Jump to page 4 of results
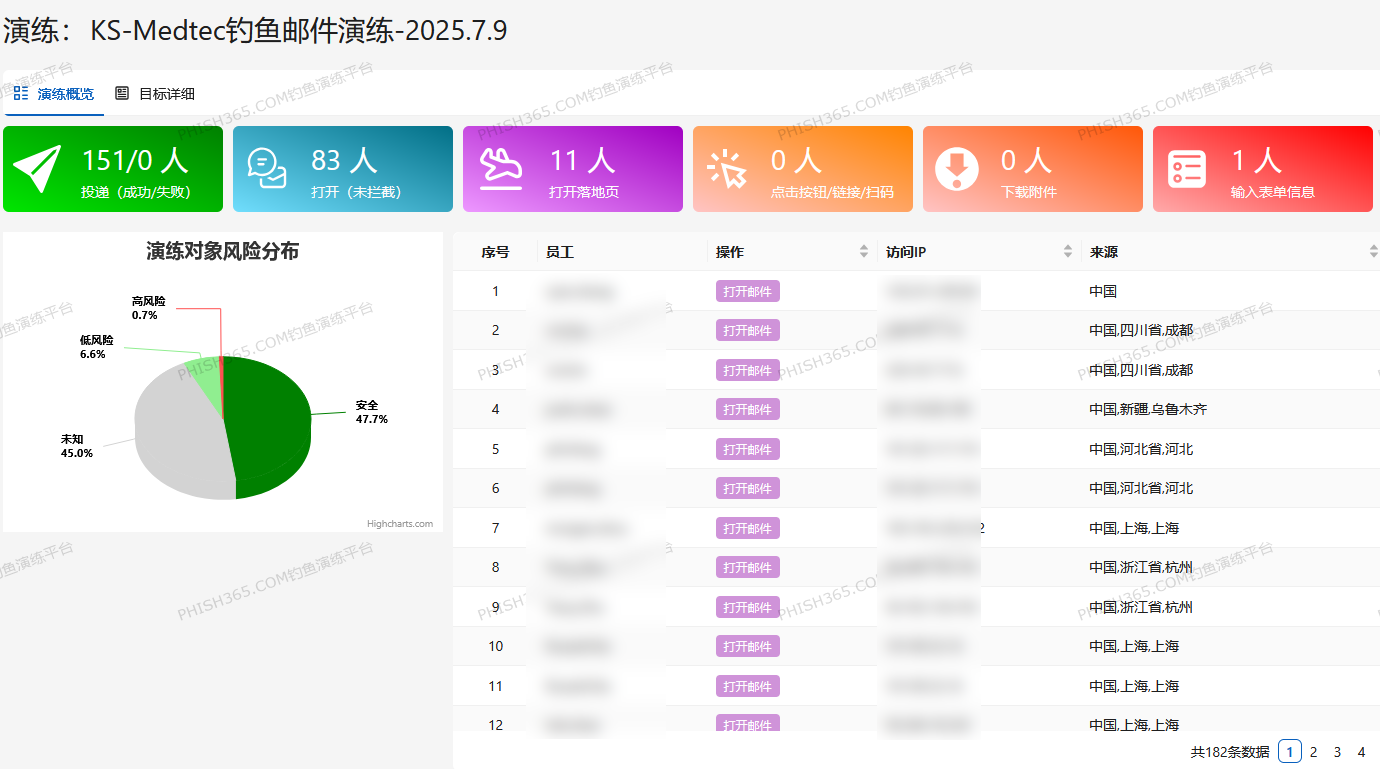Screen dimensions: 1380x769 click(x=1361, y=752)
